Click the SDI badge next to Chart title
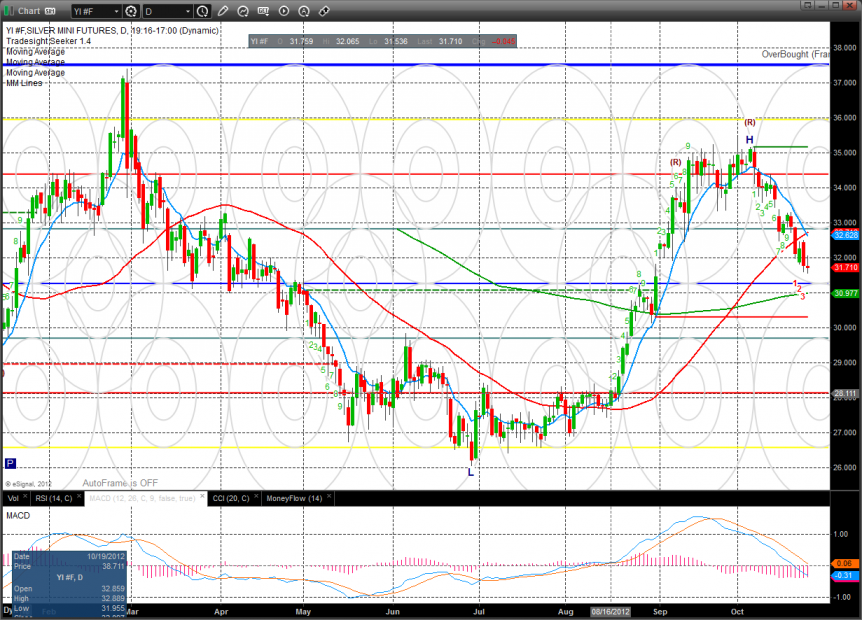Image resolution: width=862 pixels, height=620 pixels. click(50, 11)
